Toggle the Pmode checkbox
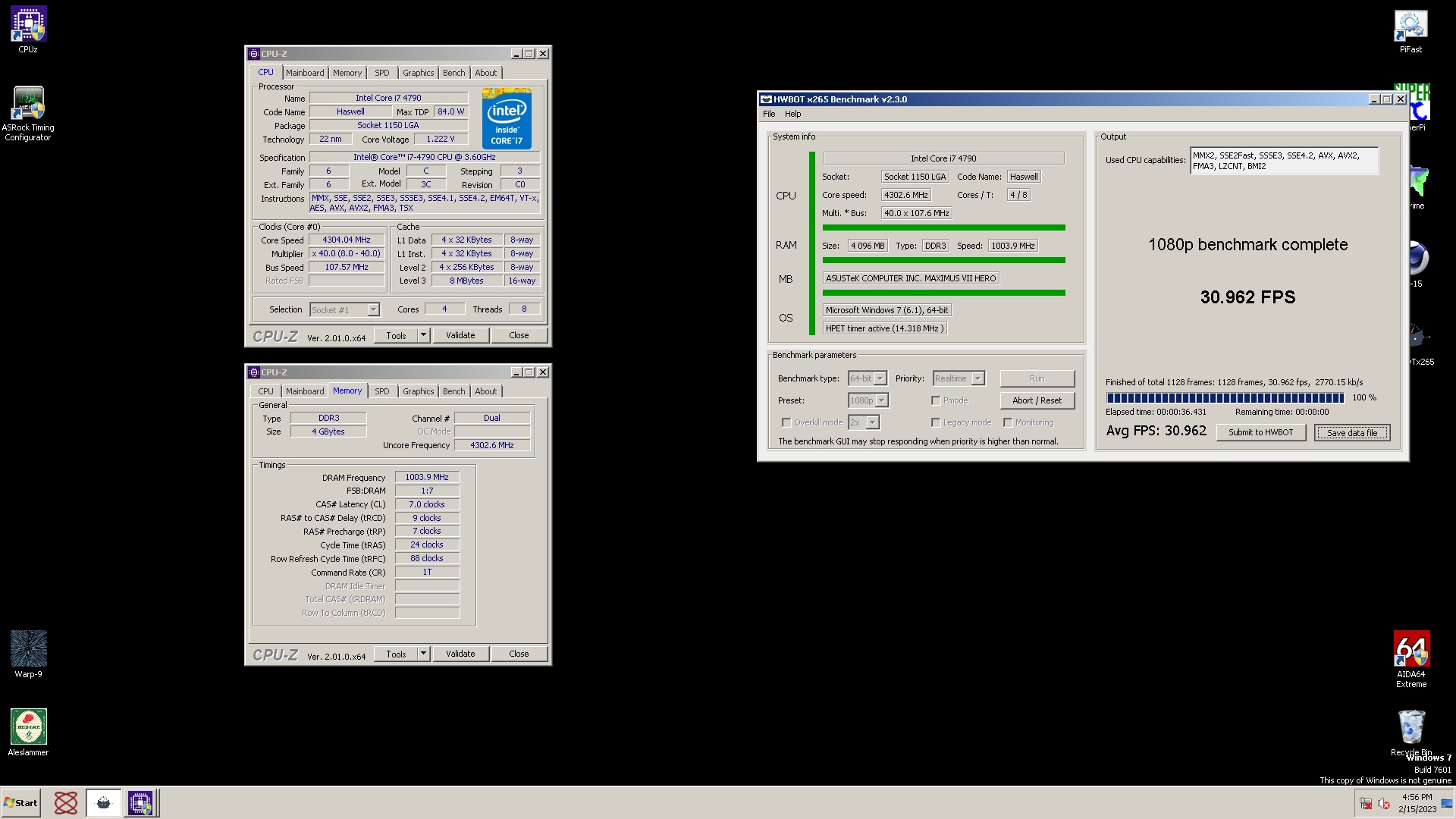 pyautogui.click(x=936, y=400)
